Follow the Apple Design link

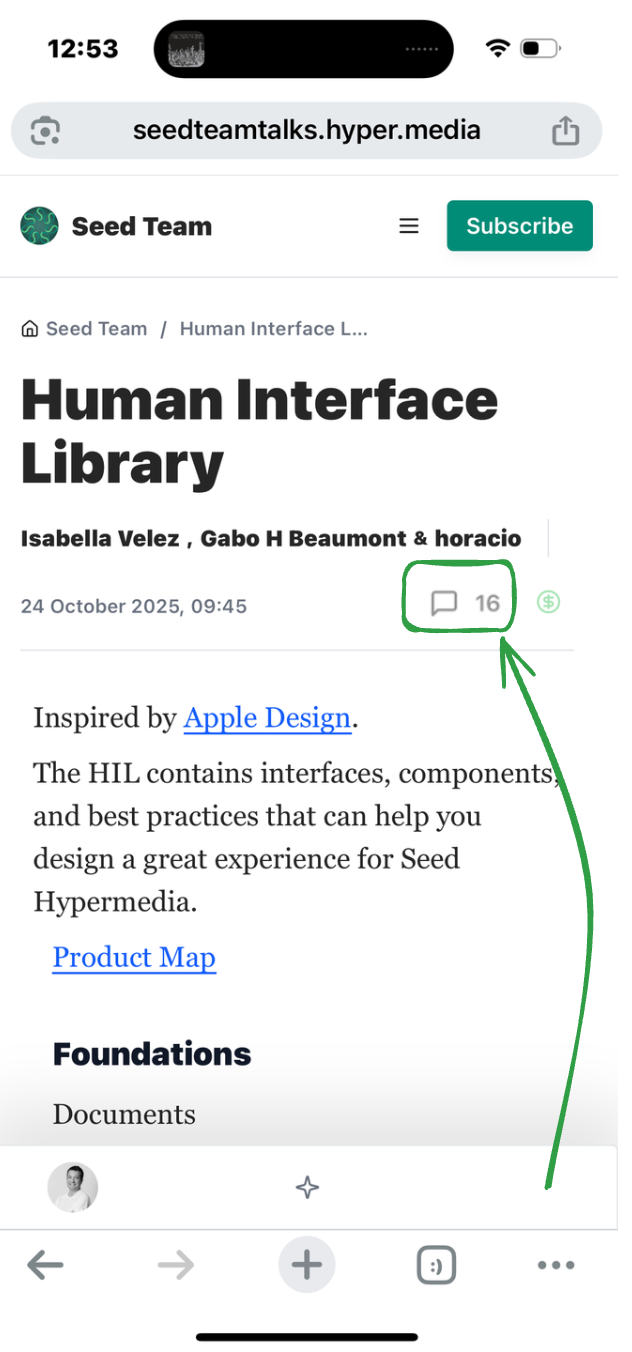267,718
